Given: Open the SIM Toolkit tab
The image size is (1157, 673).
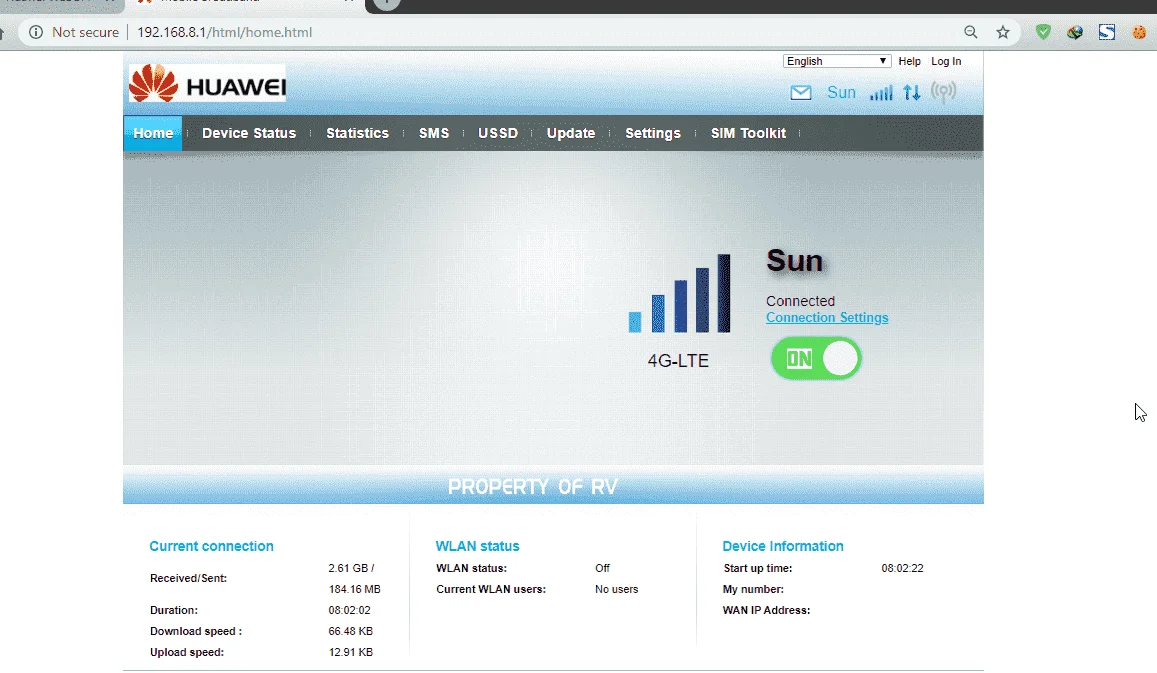Looking at the screenshot, I should coord(748,134).
